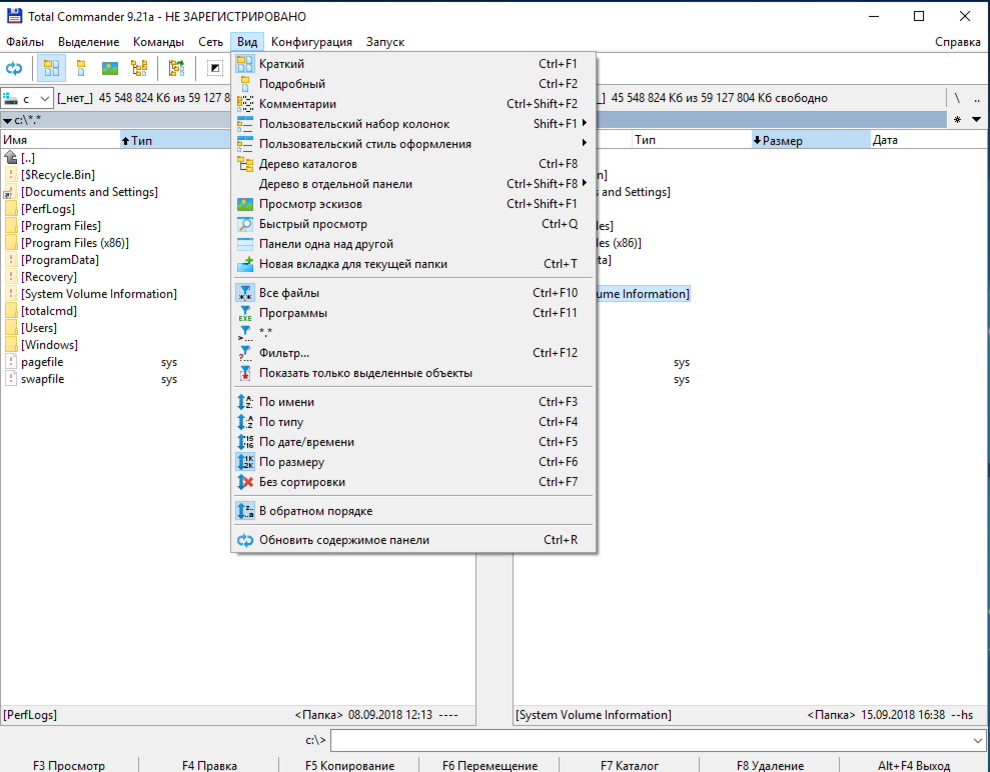Sort by name with По имени
The height and width of the screenshot is (772, 990).
coord(414,402)
